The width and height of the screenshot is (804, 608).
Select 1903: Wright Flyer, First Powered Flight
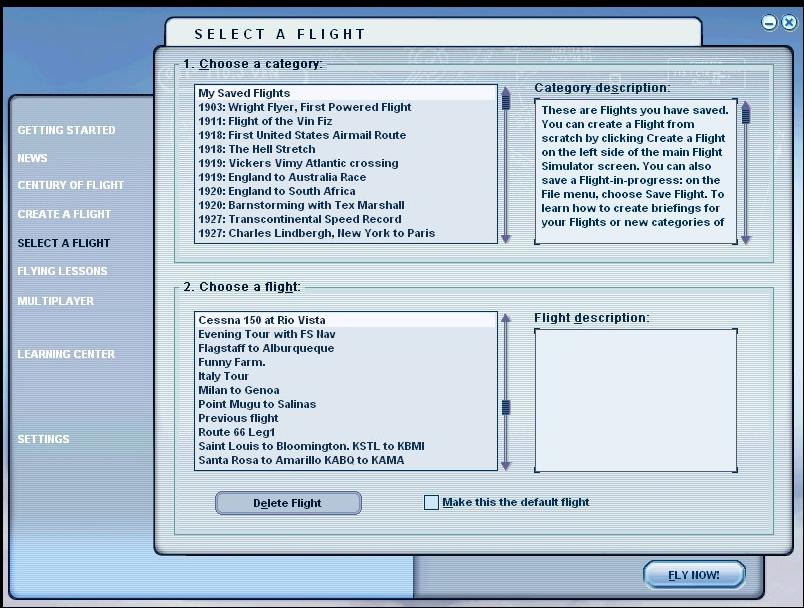coord(346,107)
